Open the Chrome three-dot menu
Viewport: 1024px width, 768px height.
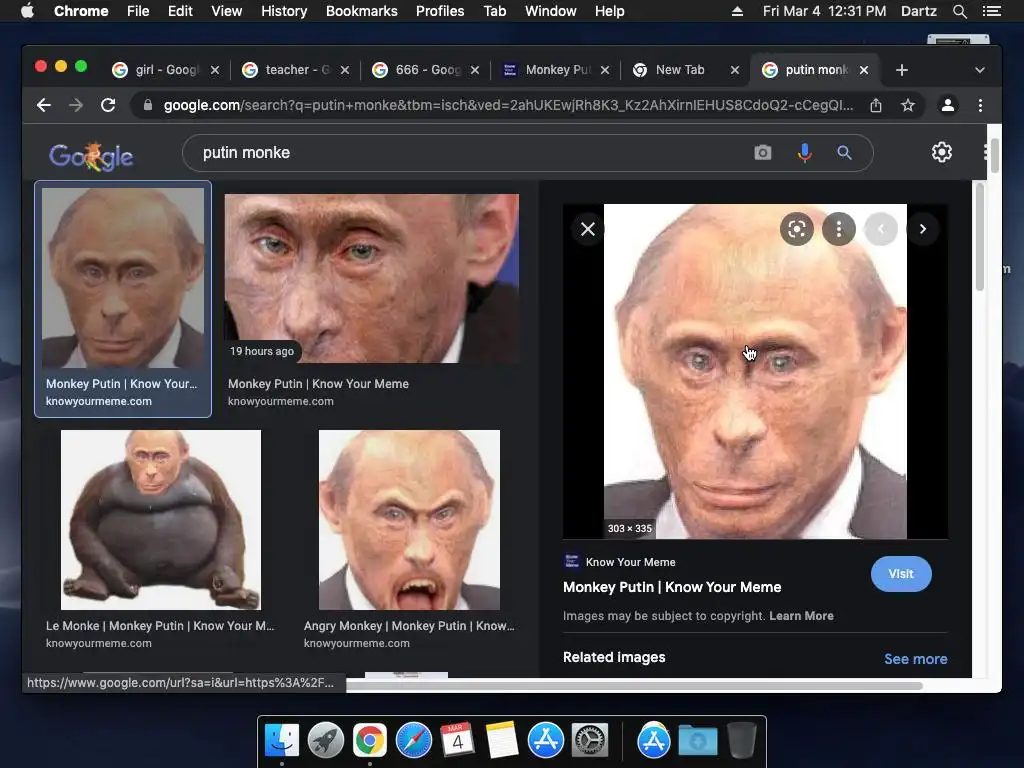(x=980, y=105)
